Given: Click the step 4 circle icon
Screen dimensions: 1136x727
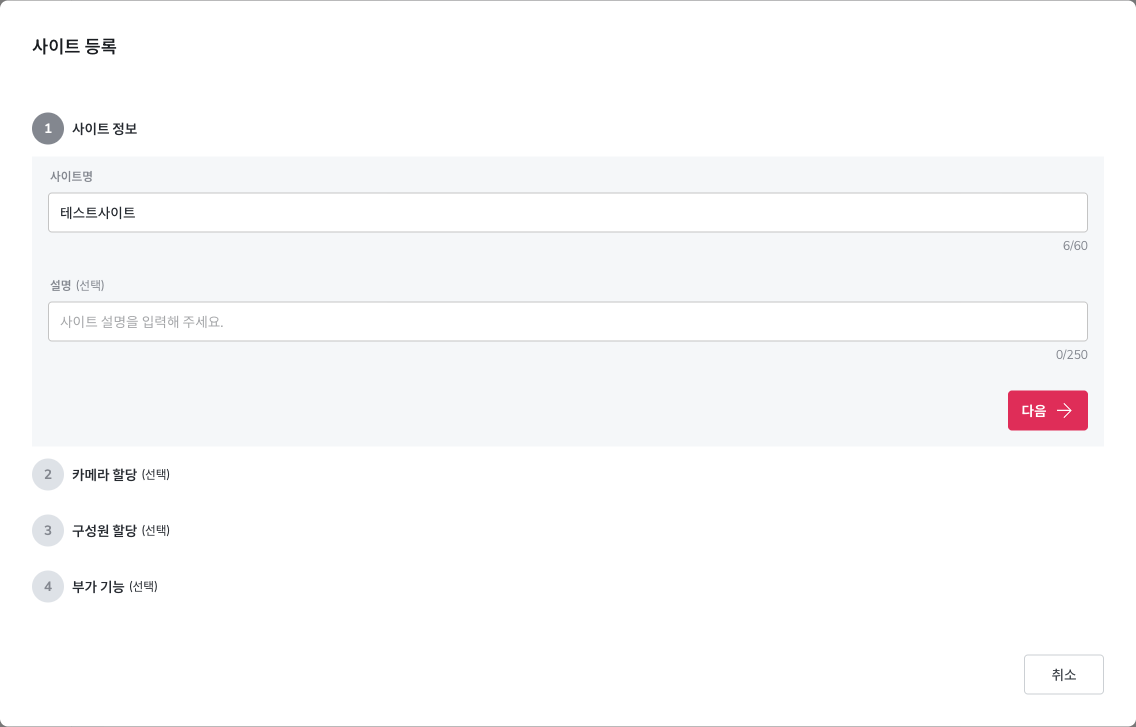Looking at the screenshot, I should (48, 586).
